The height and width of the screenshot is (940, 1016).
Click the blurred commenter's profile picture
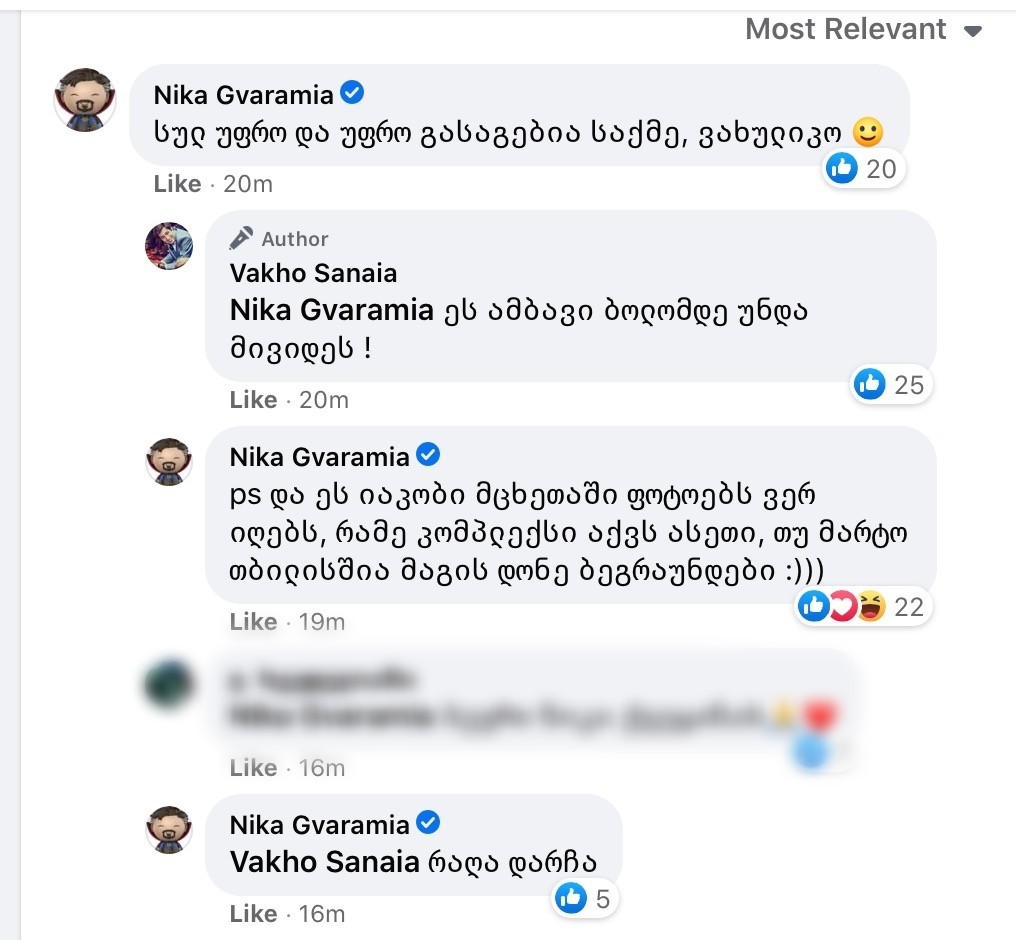click(x=168, y=684)
